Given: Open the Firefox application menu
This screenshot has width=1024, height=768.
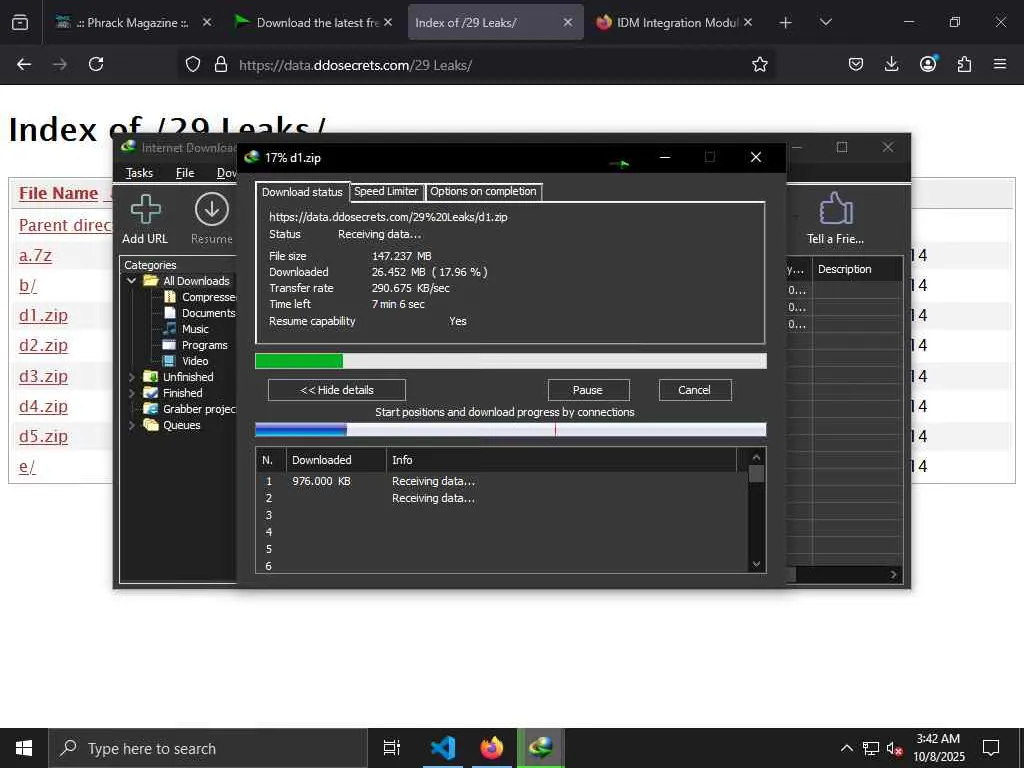Looking at the screenshot, I should [x=1000, y=64].
